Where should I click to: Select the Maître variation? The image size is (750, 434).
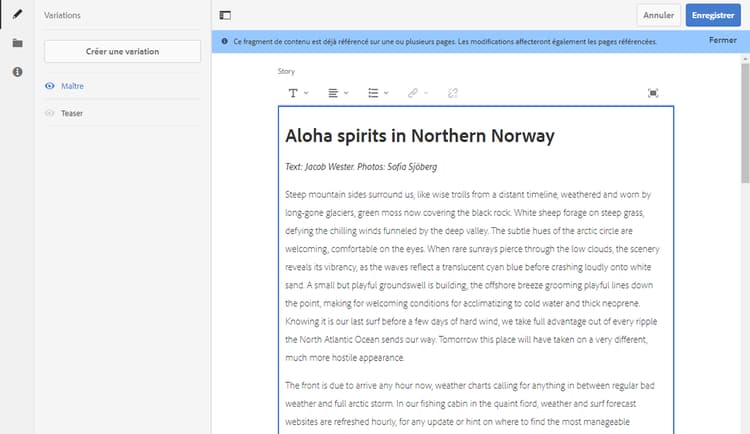(x=72, y=86)
